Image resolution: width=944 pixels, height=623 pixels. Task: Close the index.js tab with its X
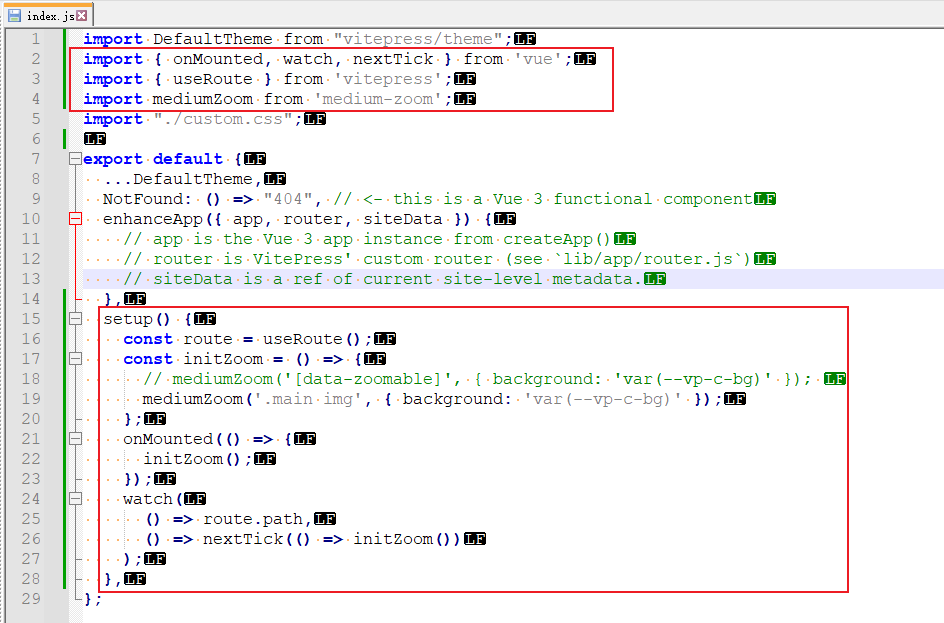click(x=81, y=15)
